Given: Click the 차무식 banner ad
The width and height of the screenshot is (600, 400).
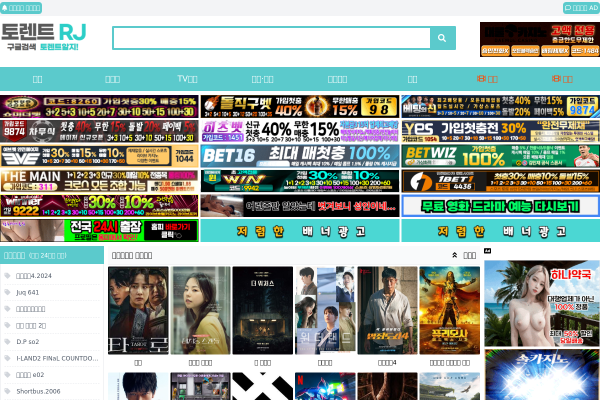Looking at the screenshot, I should point(99,131).
